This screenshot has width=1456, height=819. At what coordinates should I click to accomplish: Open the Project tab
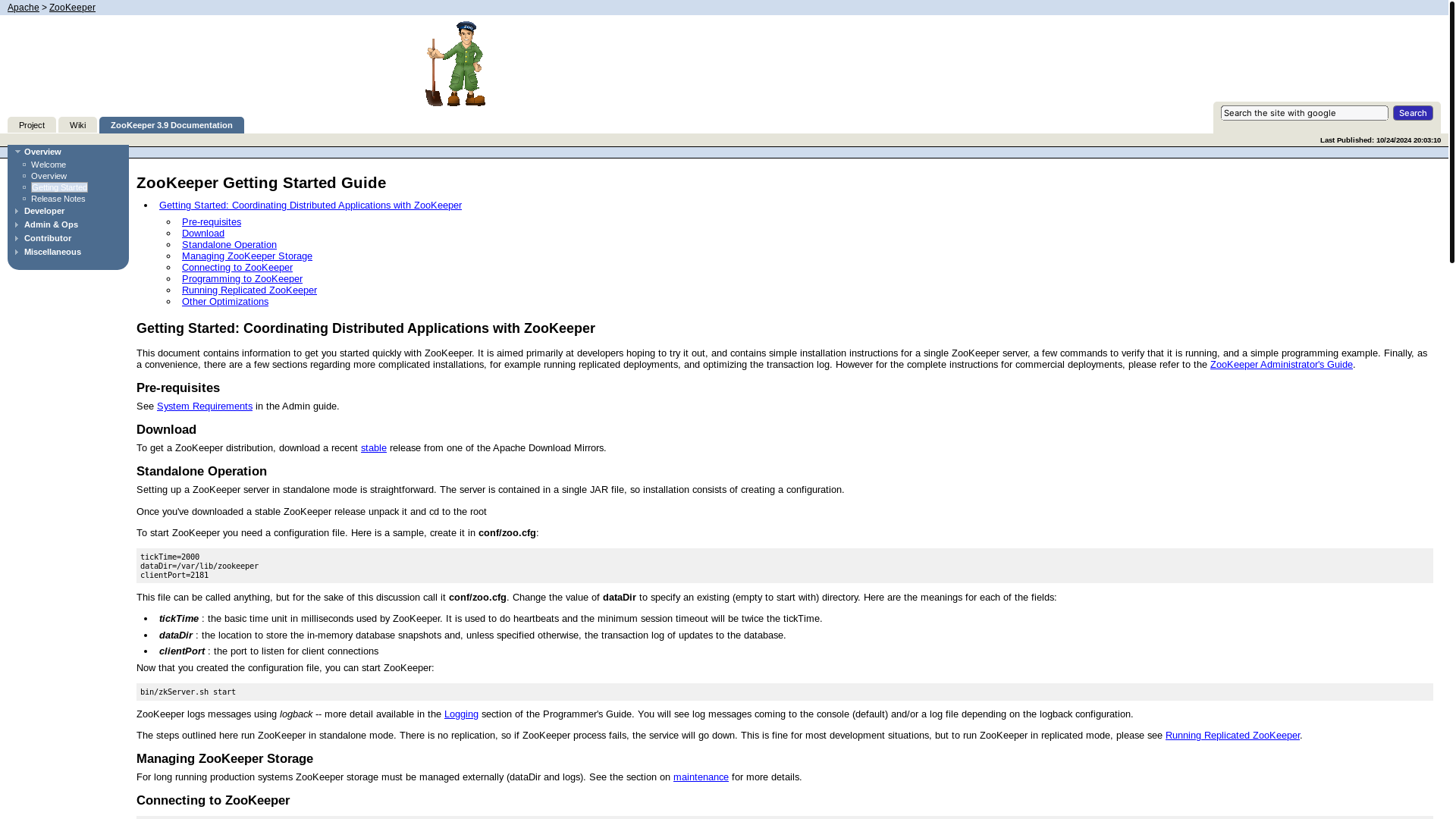[32, 125]
